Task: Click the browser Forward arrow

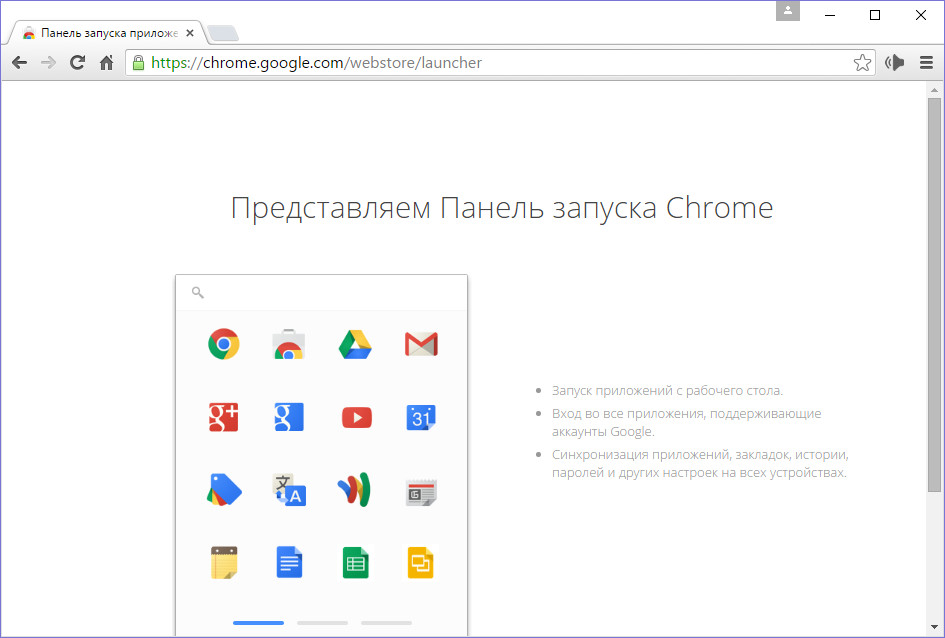Action: tap(48, 62)
